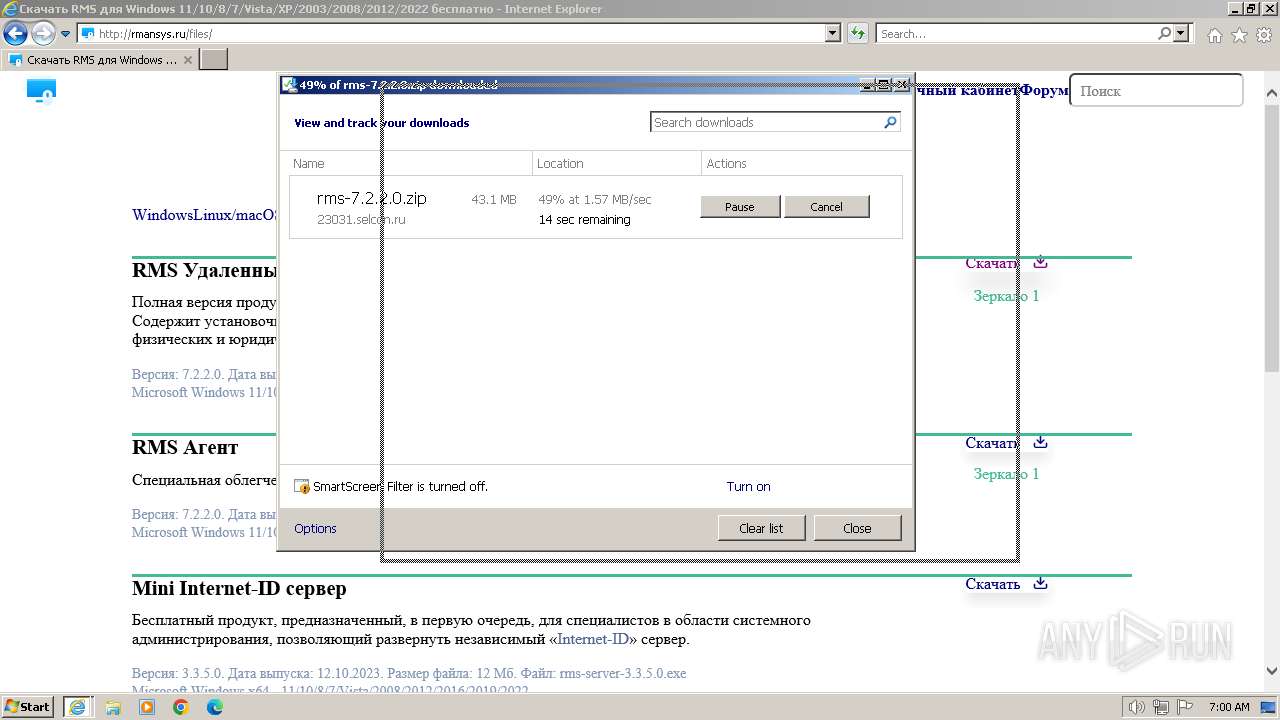Go back with the IE Back arrow
Screen dimensions: 1280x720
(x=15, y=34)
